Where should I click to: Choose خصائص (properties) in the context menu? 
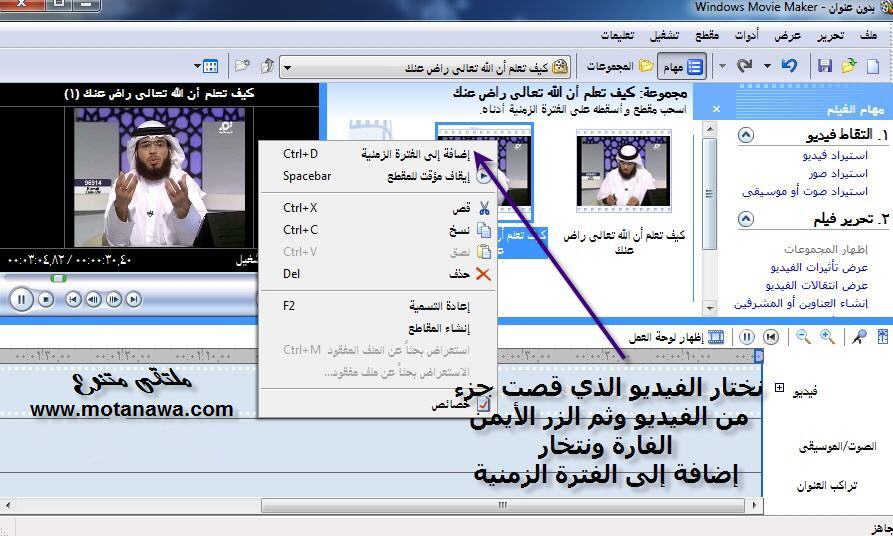(378, 404)
